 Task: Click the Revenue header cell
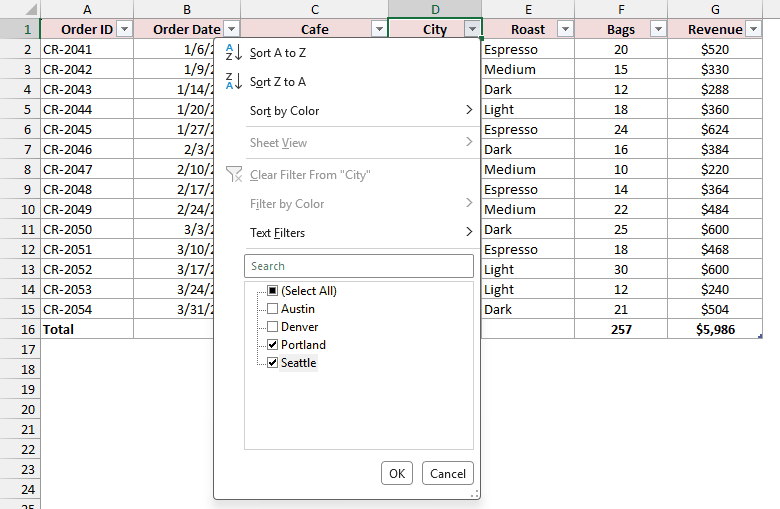(715, 29)
